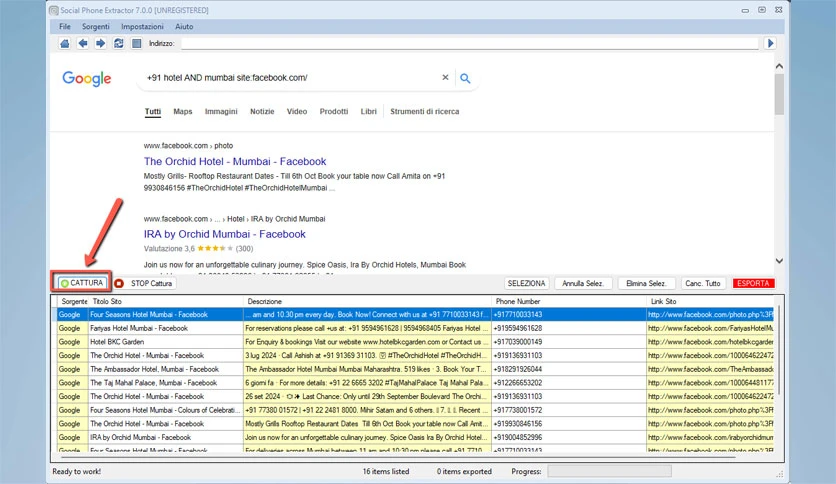The width and height of the screenshot is (836, 484).
Task: Click the Indirizzo address input field
Action: 470,43
